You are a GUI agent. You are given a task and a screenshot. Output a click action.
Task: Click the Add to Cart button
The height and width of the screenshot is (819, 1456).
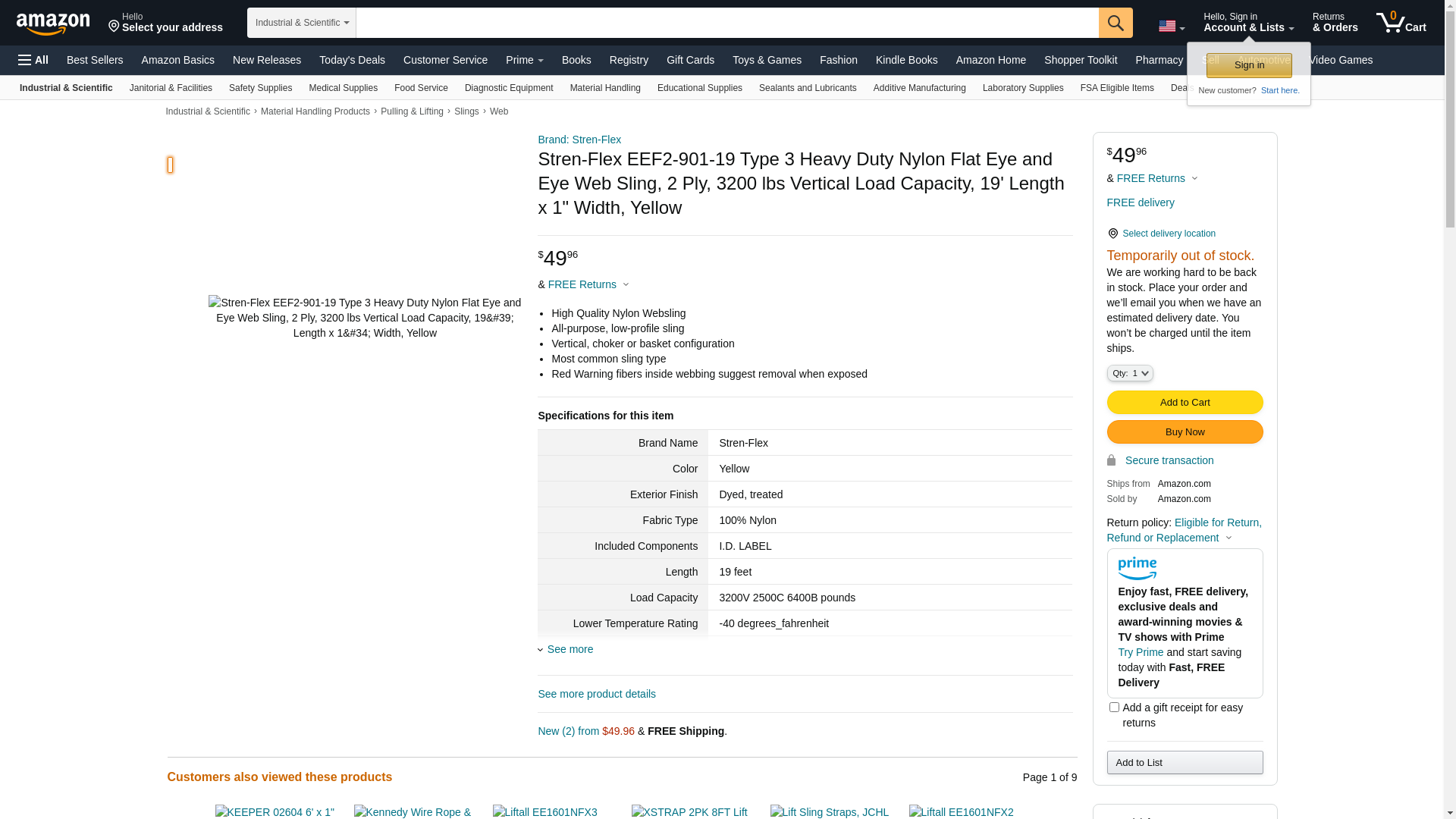point(1185,402)
